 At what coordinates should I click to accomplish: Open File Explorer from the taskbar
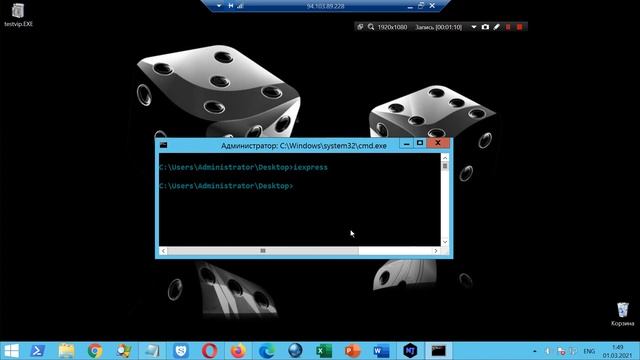point(66,351)
